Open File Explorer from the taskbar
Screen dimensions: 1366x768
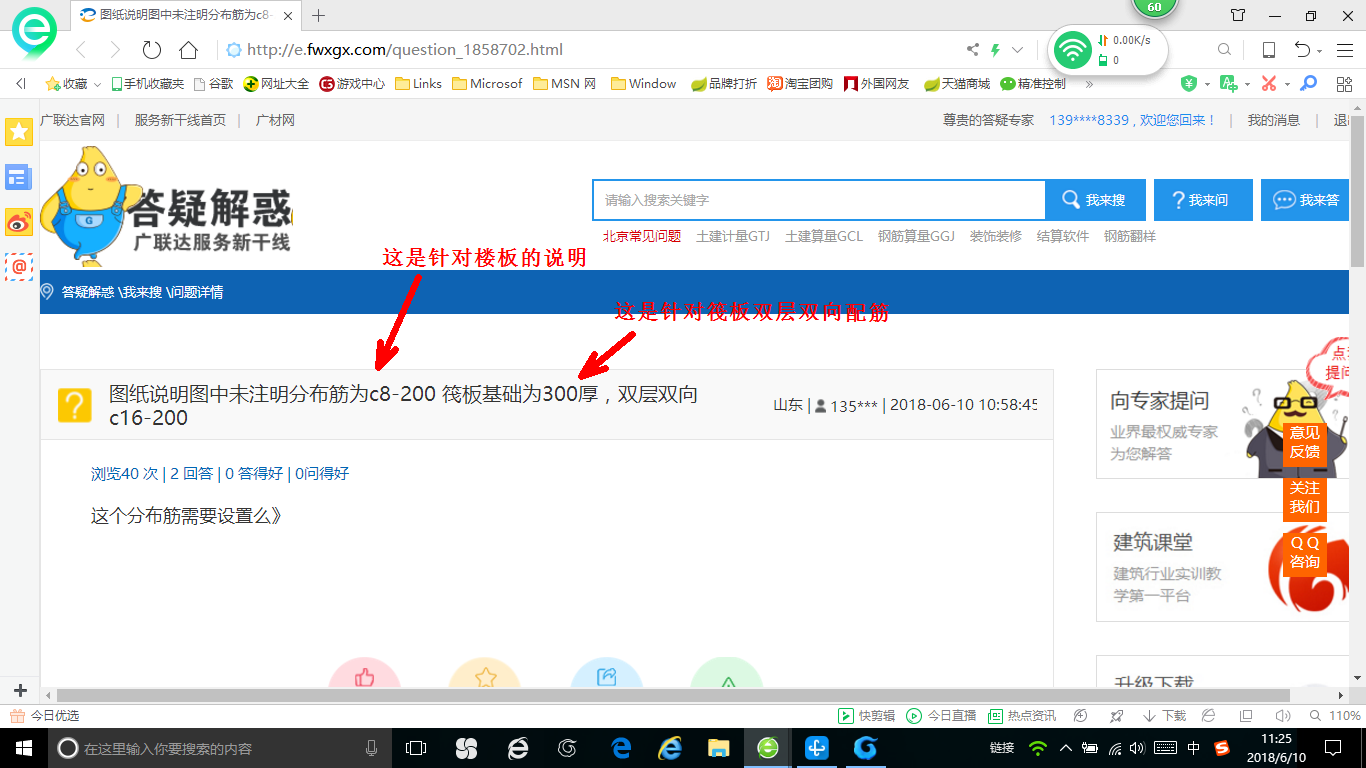coord(718,748)
